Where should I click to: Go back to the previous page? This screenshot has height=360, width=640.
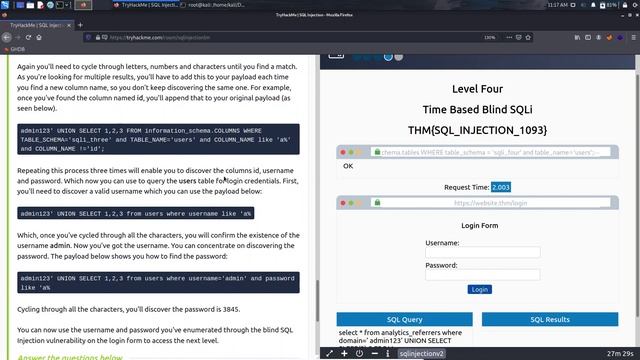7,38
